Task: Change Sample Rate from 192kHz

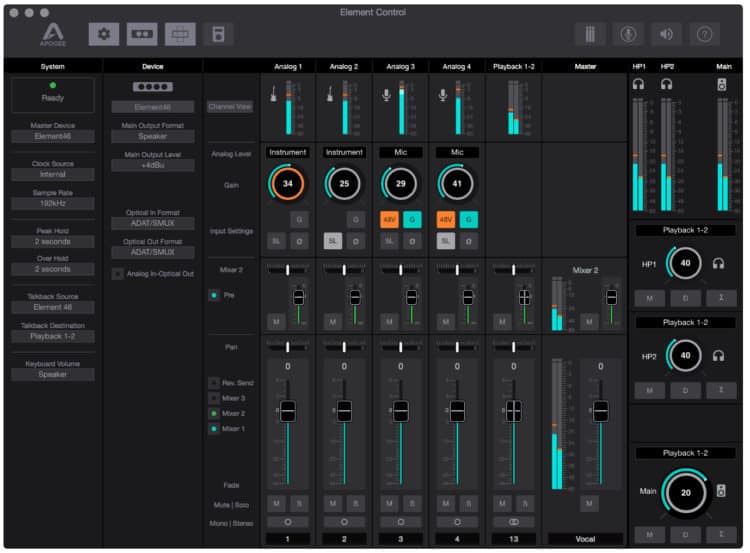Action: [x=53, y=204]
